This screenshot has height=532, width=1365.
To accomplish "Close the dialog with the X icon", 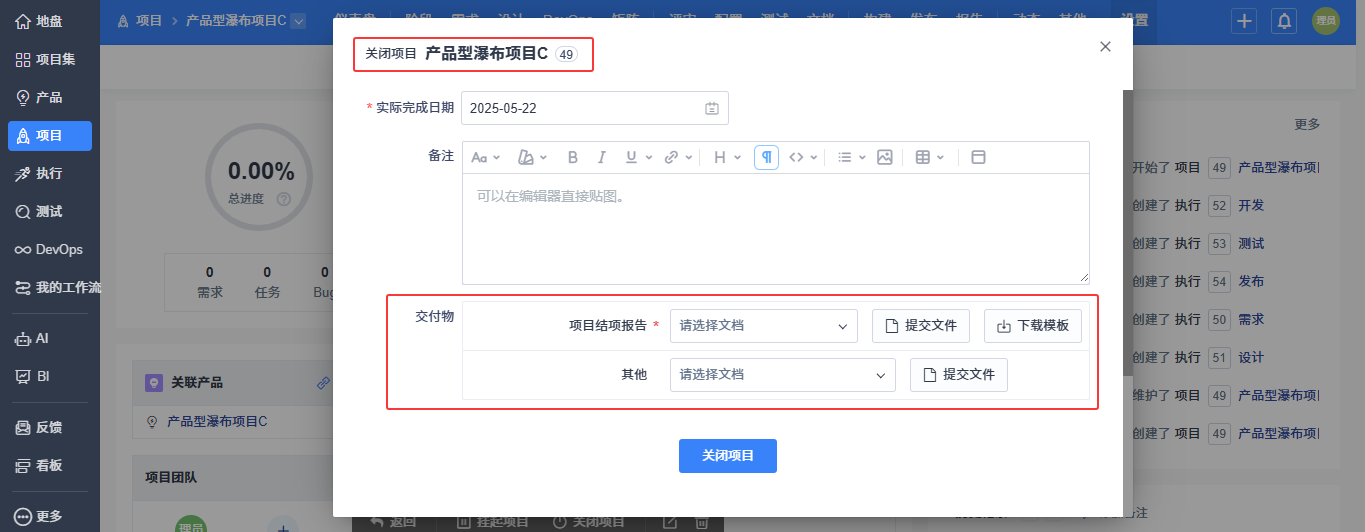I will click(x=1105, y=46).
